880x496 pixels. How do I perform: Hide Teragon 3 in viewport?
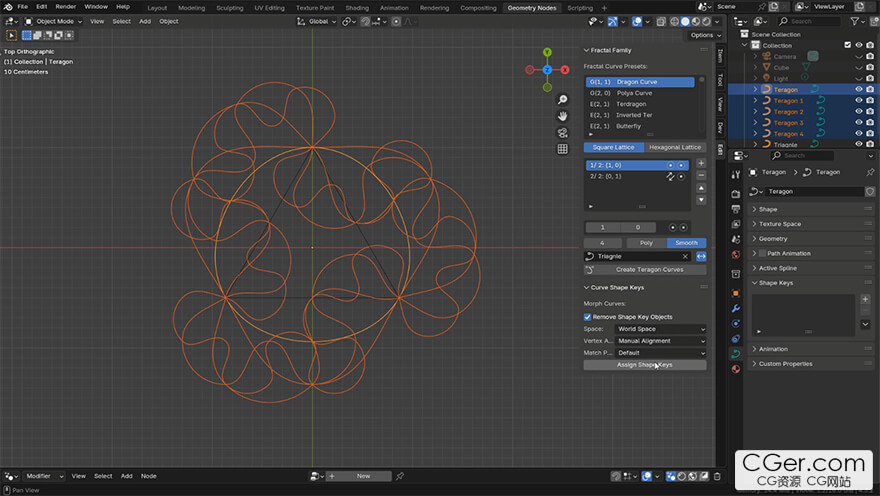859,122
